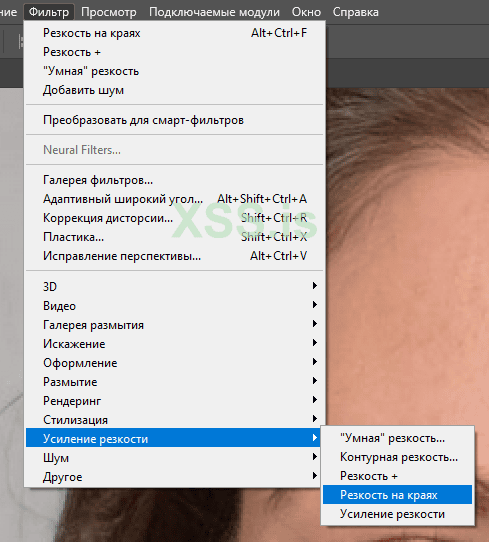489x542 pixels.
Task: Choose Резкость + in the submenu
Action: pyautogui.click(x=397, y=476)
